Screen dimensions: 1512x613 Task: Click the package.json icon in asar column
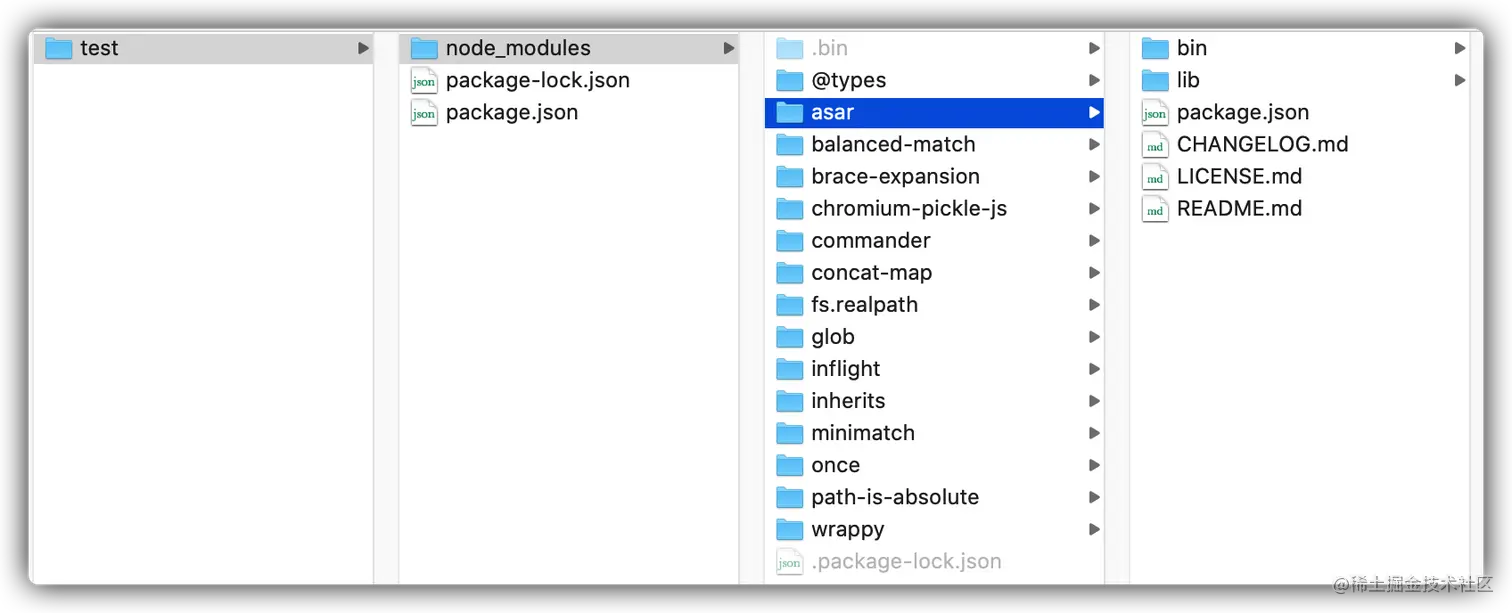tap(1155, 113)
